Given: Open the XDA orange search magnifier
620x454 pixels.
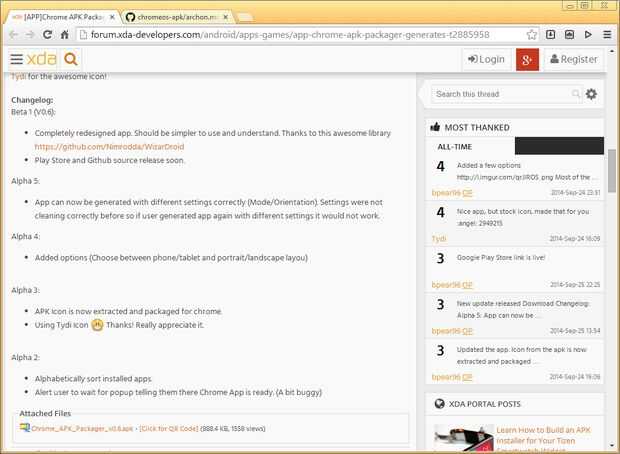Looking at the screenshot, I should coord(71,59).
